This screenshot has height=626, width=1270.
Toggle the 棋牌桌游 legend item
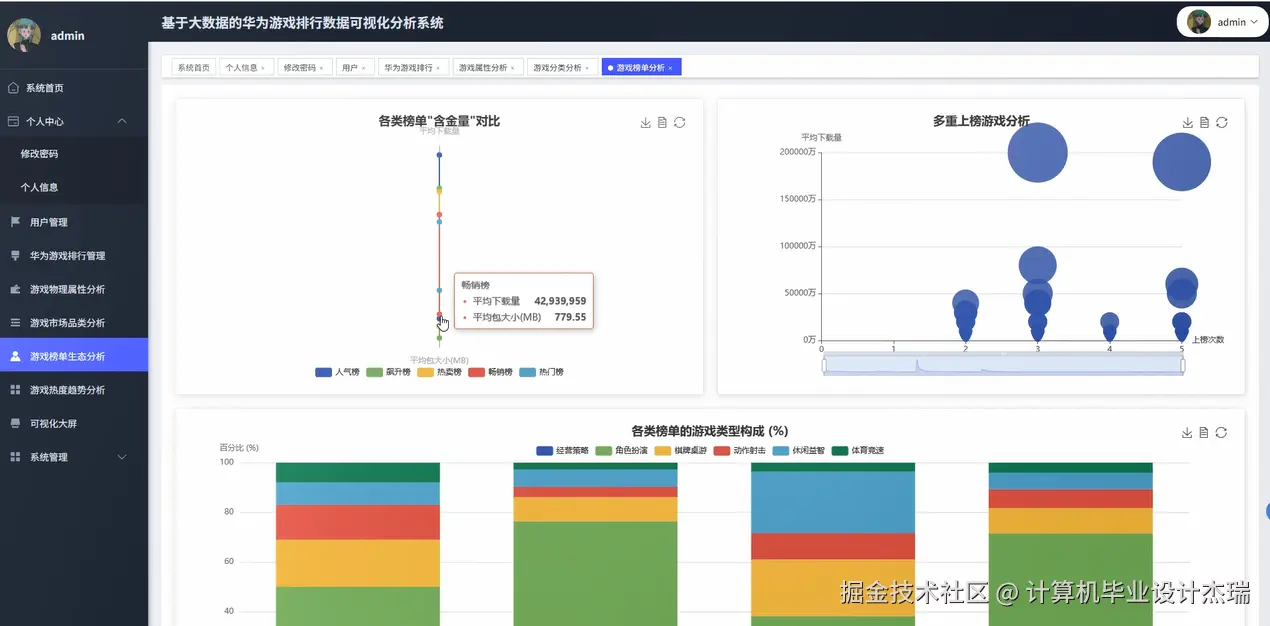pyautogui.click(x=680, y=451)
